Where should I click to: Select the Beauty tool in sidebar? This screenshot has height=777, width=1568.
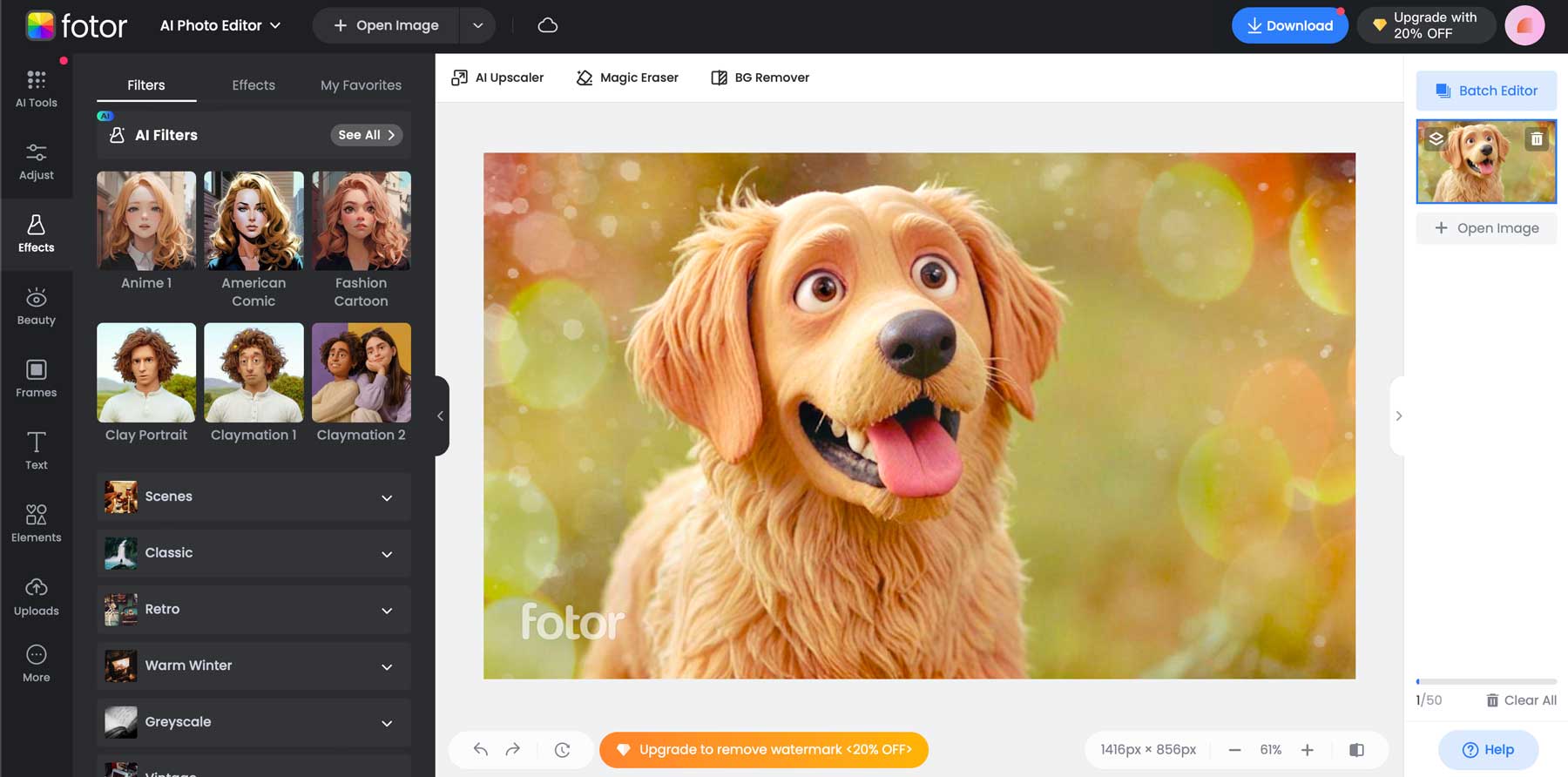click(36, 307)
